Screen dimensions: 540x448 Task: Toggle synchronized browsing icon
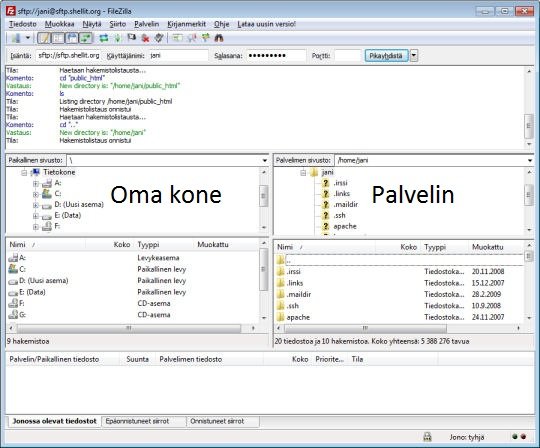(205, 38)
